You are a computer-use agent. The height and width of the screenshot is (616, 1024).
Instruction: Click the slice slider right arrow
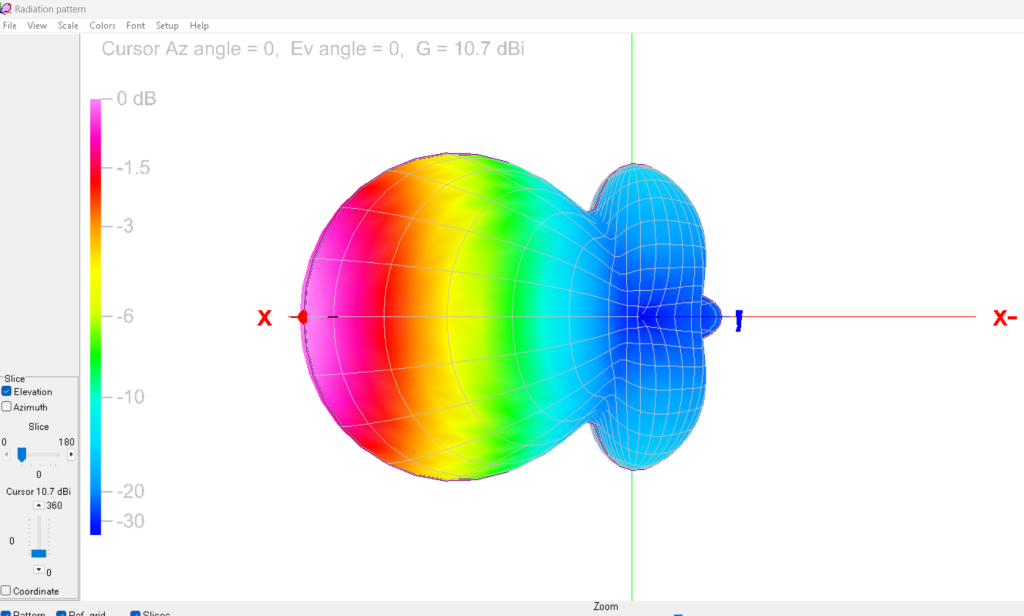pyautogui.click(x=71, y=454)
